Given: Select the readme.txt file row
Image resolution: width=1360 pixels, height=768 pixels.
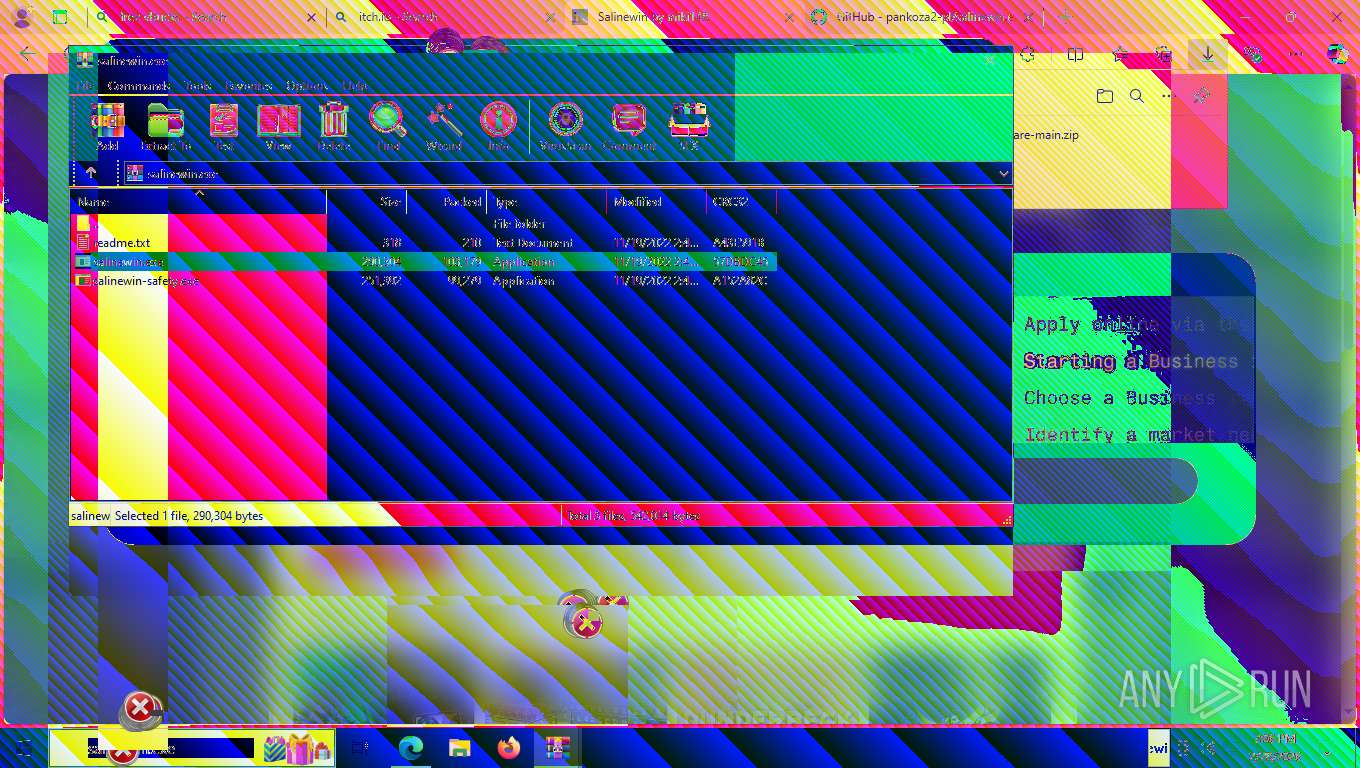Looking at the screenshot, I should [424, 243].
